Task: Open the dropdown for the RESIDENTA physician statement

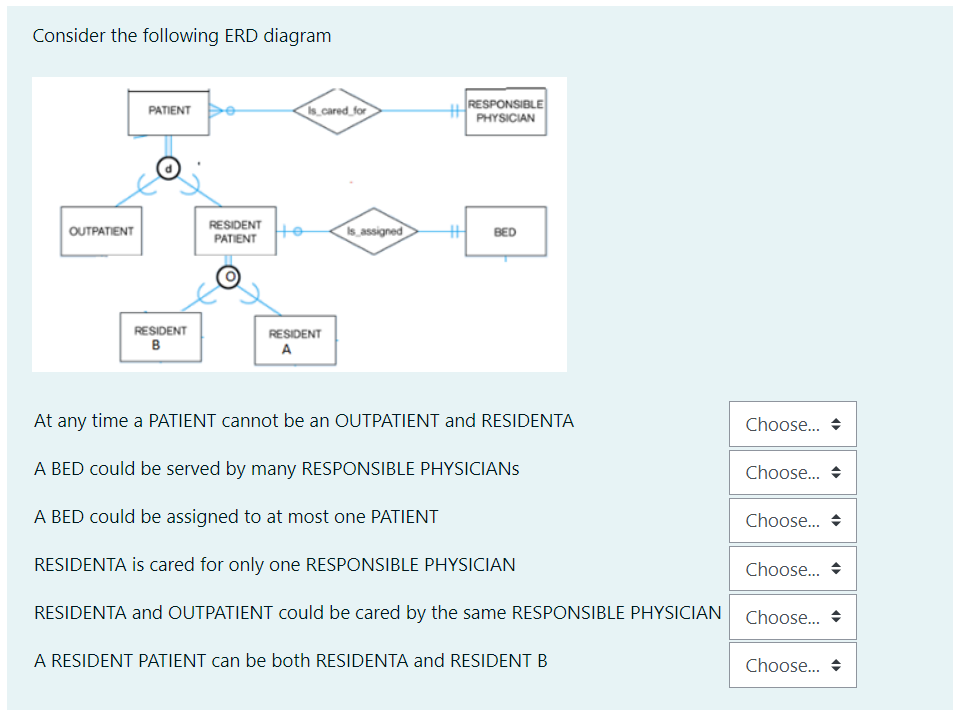Action: tap(792, 568)
